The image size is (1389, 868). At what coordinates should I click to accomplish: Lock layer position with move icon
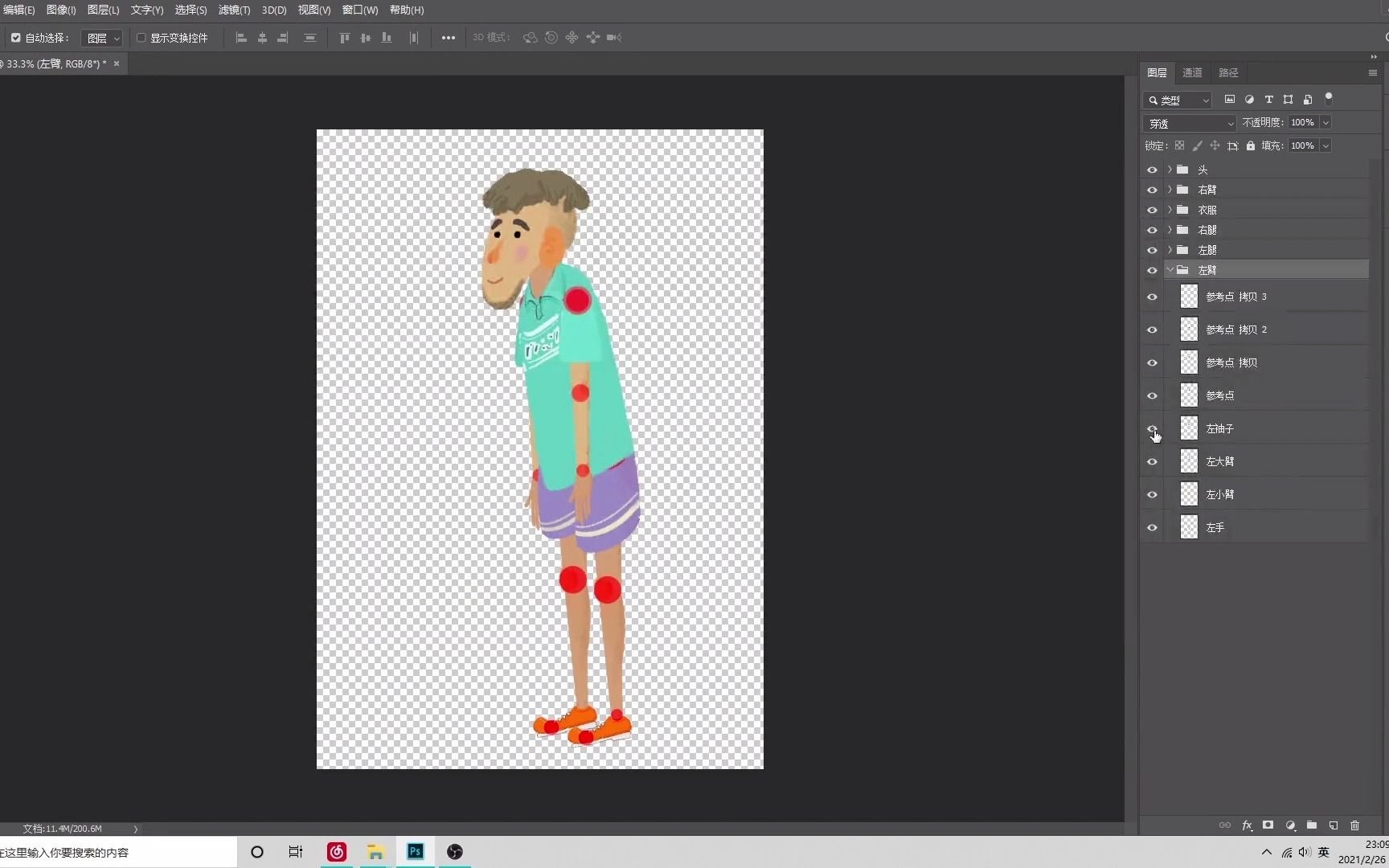pos(1215,145)
